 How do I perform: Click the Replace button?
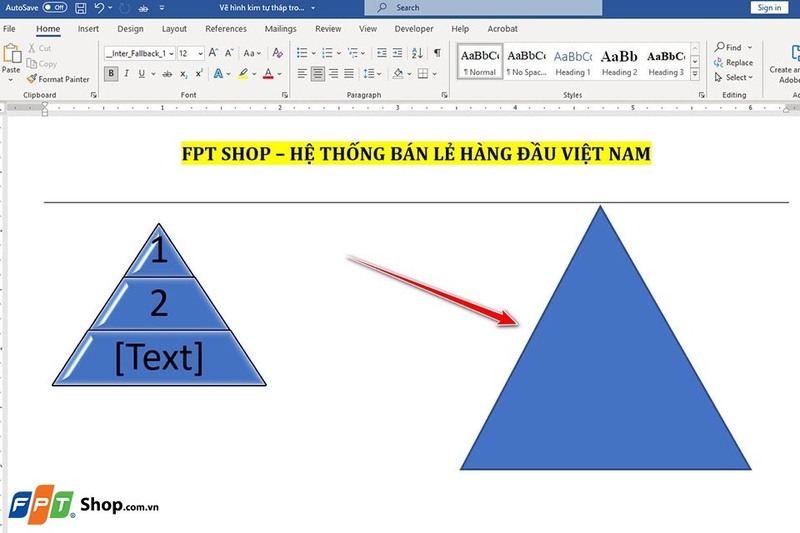pos(733,62)
